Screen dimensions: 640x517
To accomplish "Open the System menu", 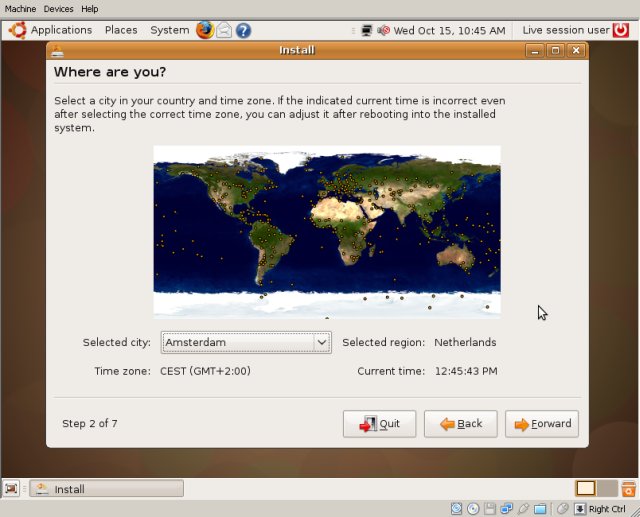I will click(169, 30).
